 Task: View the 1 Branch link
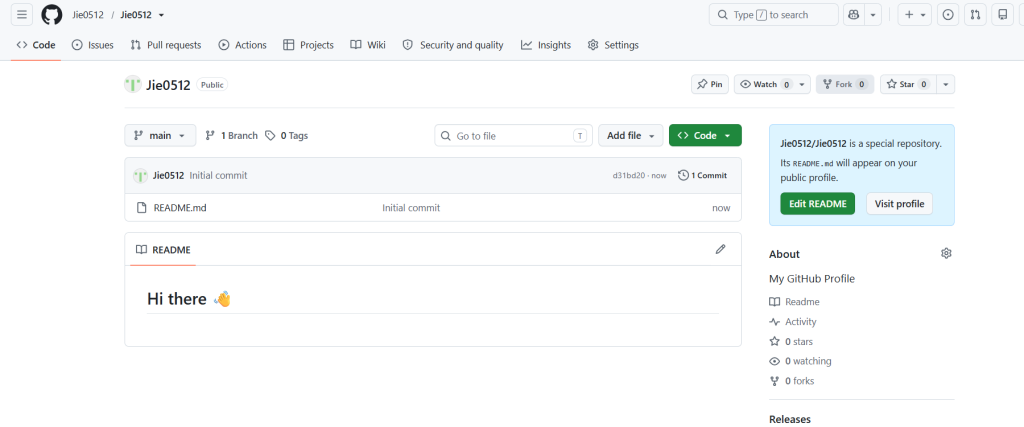[231, 136]
